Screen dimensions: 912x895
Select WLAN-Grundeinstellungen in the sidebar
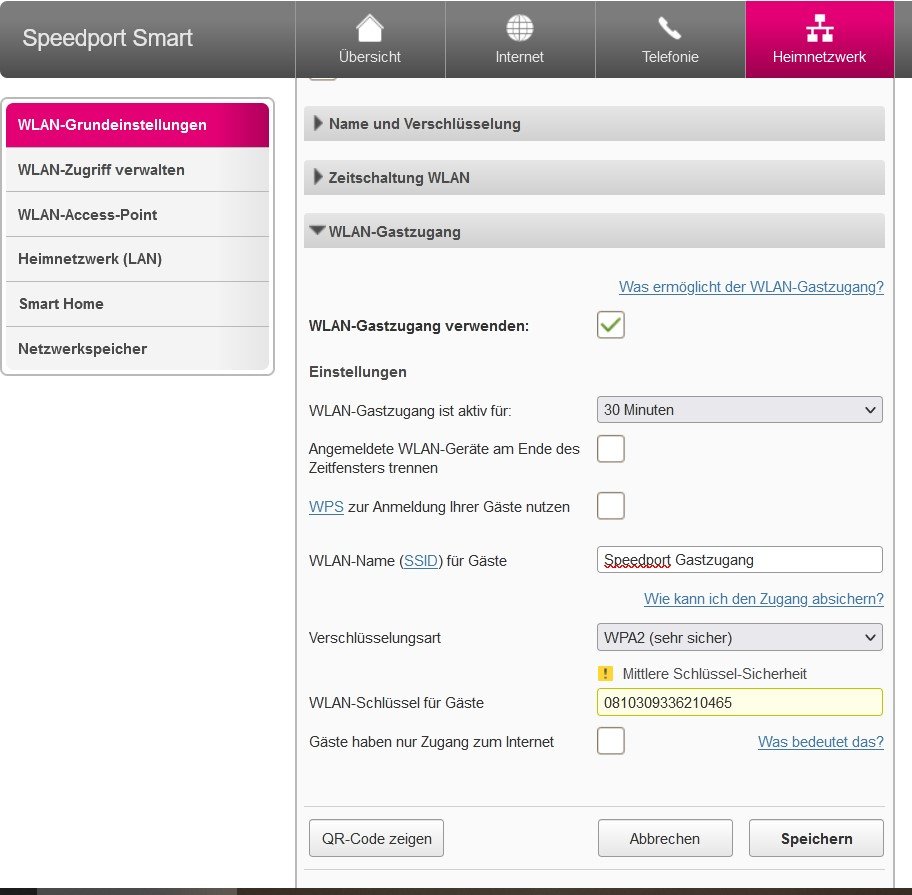(x=137, y=125)
